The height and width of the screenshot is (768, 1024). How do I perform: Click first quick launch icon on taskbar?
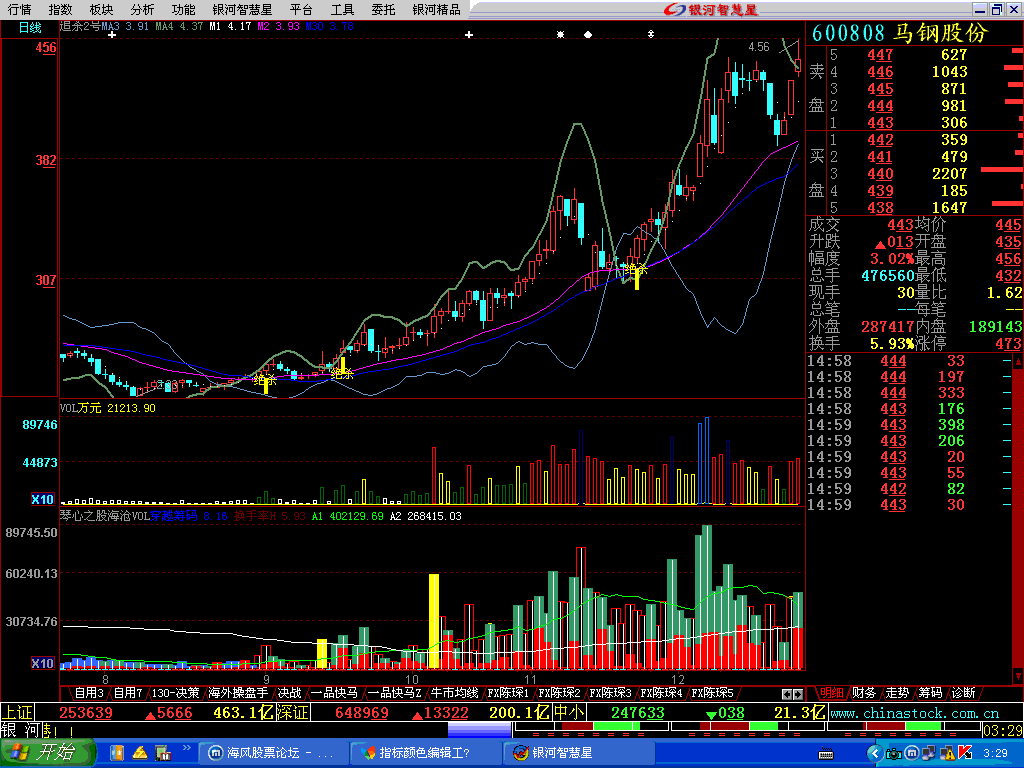[x=117, y=753]
